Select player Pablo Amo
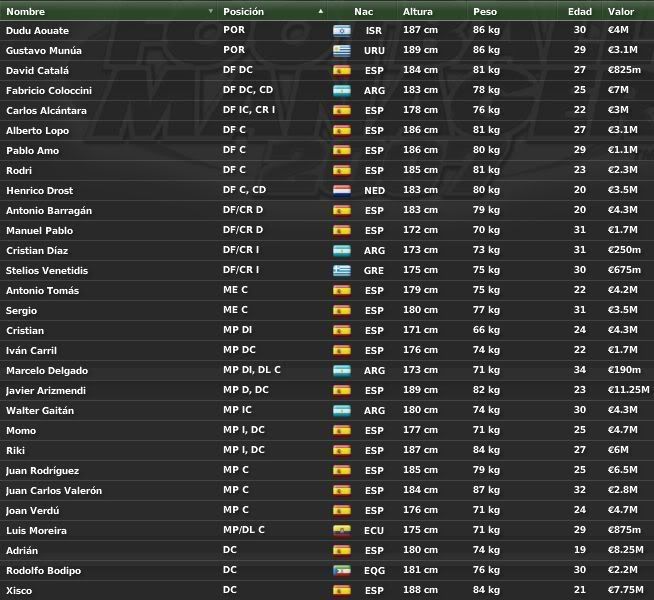Viewport: 654px width, 600px height. [x=33, y=151]
